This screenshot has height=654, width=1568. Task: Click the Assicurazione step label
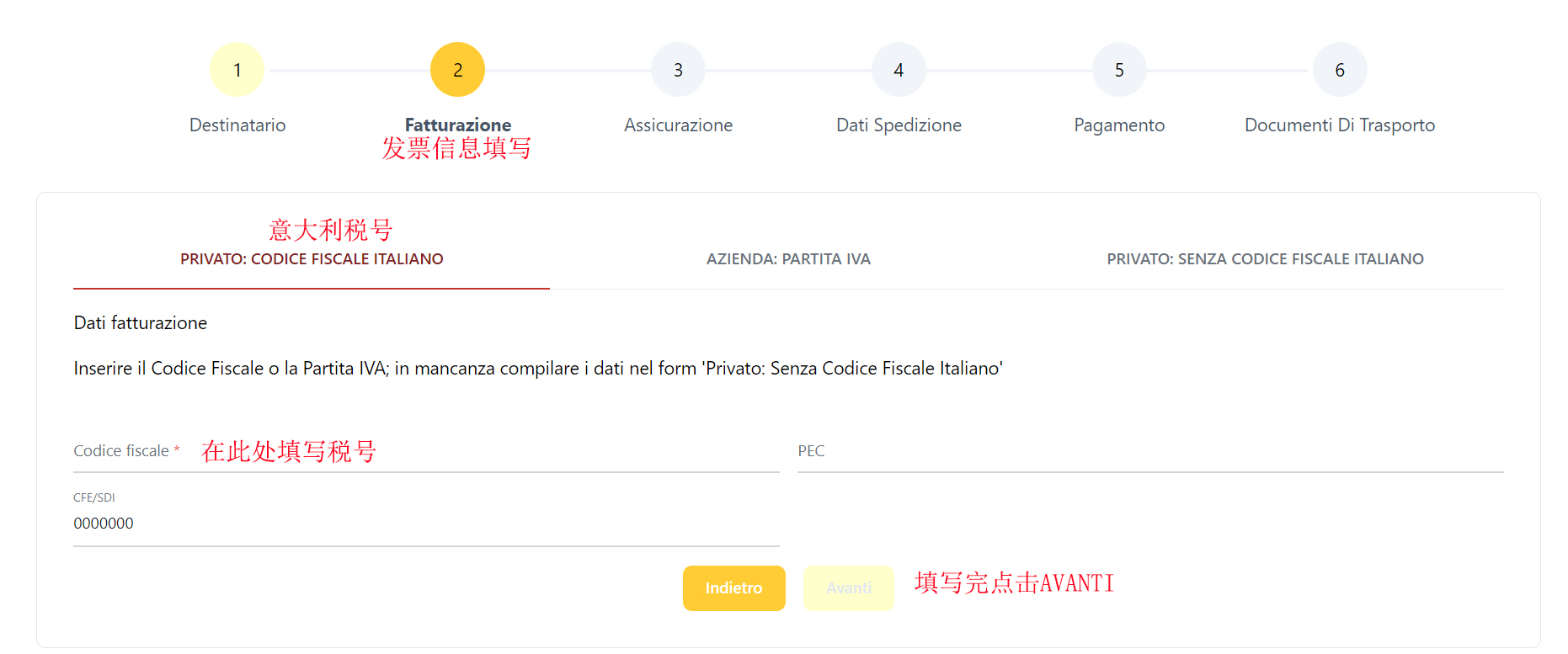678,125
